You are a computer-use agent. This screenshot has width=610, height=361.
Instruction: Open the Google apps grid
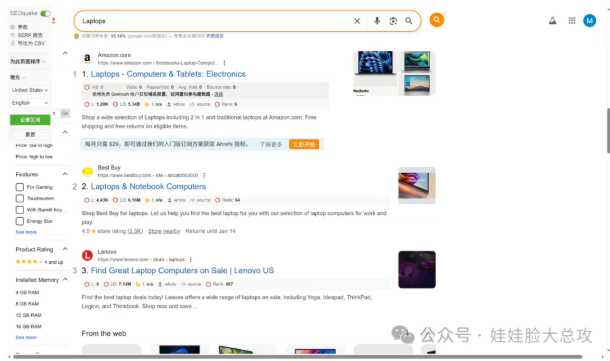[571, 21]
